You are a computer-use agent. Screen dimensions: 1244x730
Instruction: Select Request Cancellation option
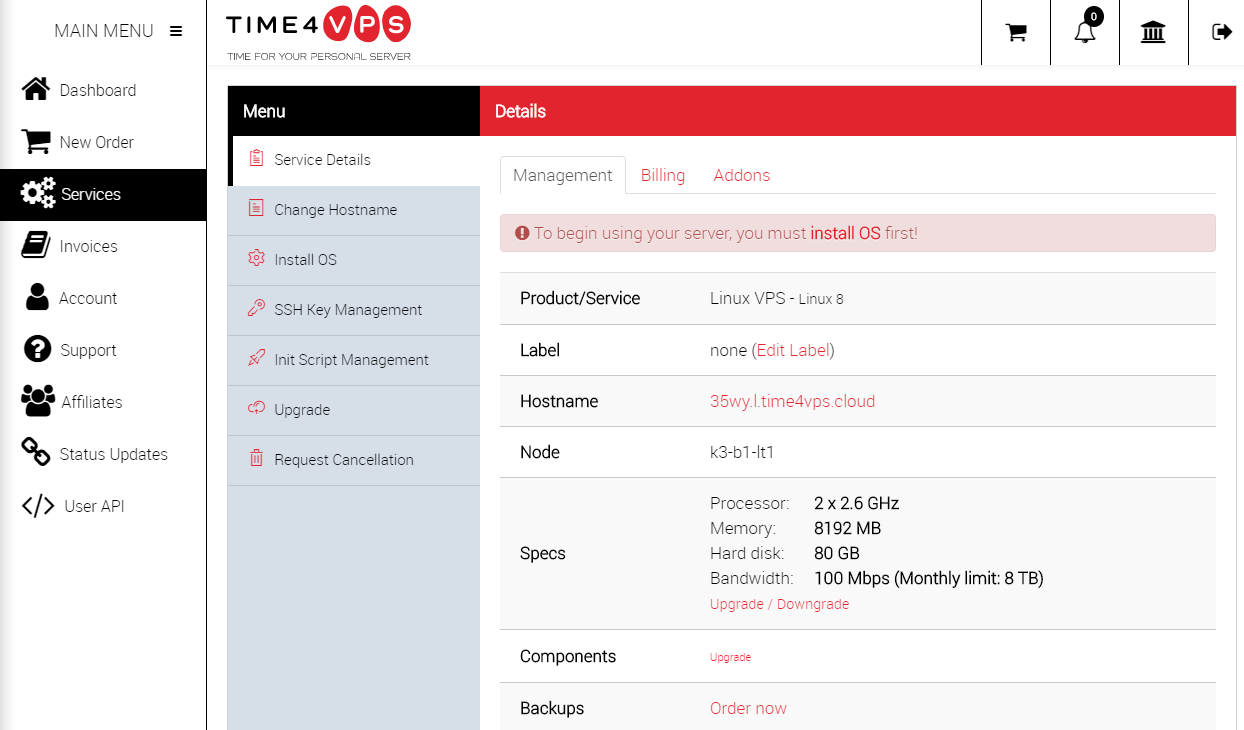click(354, 460)
